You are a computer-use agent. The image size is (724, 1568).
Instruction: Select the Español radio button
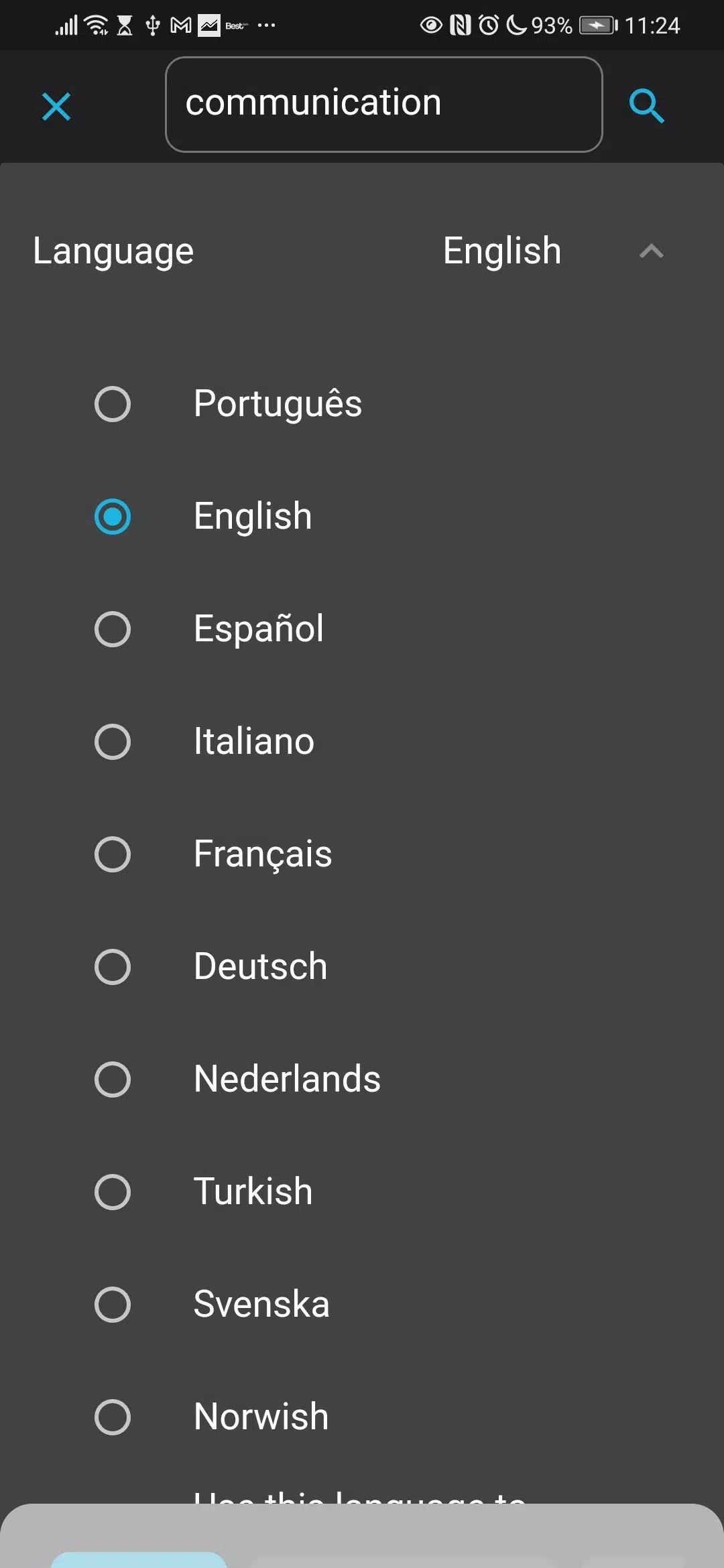[113, 629]
